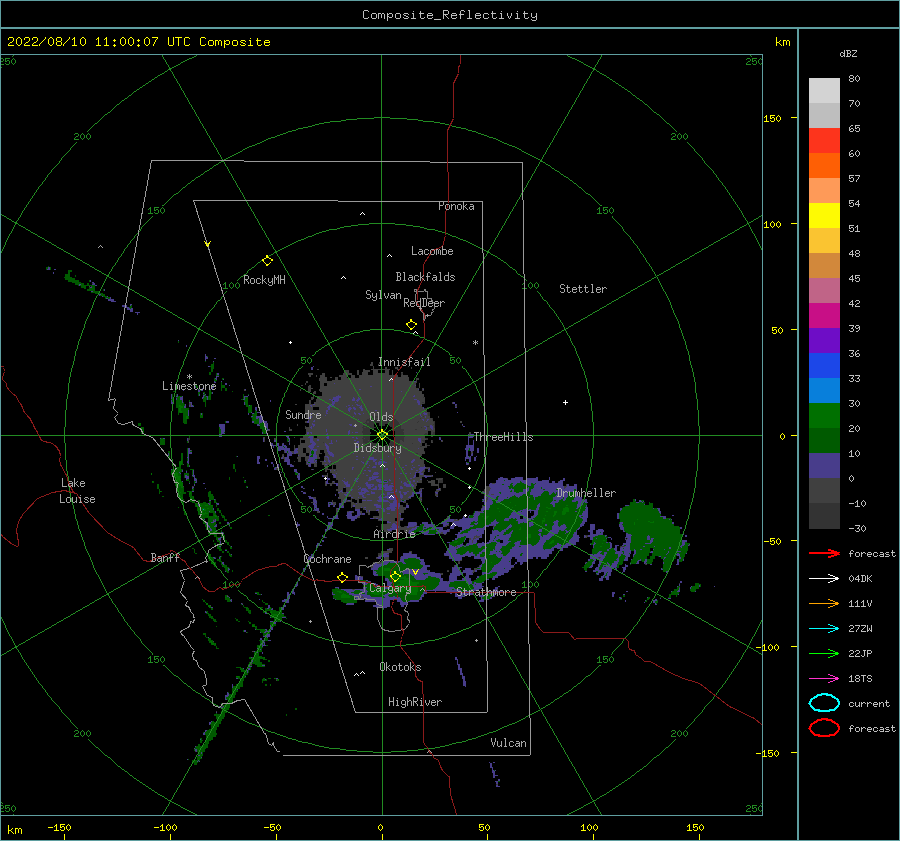Click the Limestone label

(x=189, y=386)
